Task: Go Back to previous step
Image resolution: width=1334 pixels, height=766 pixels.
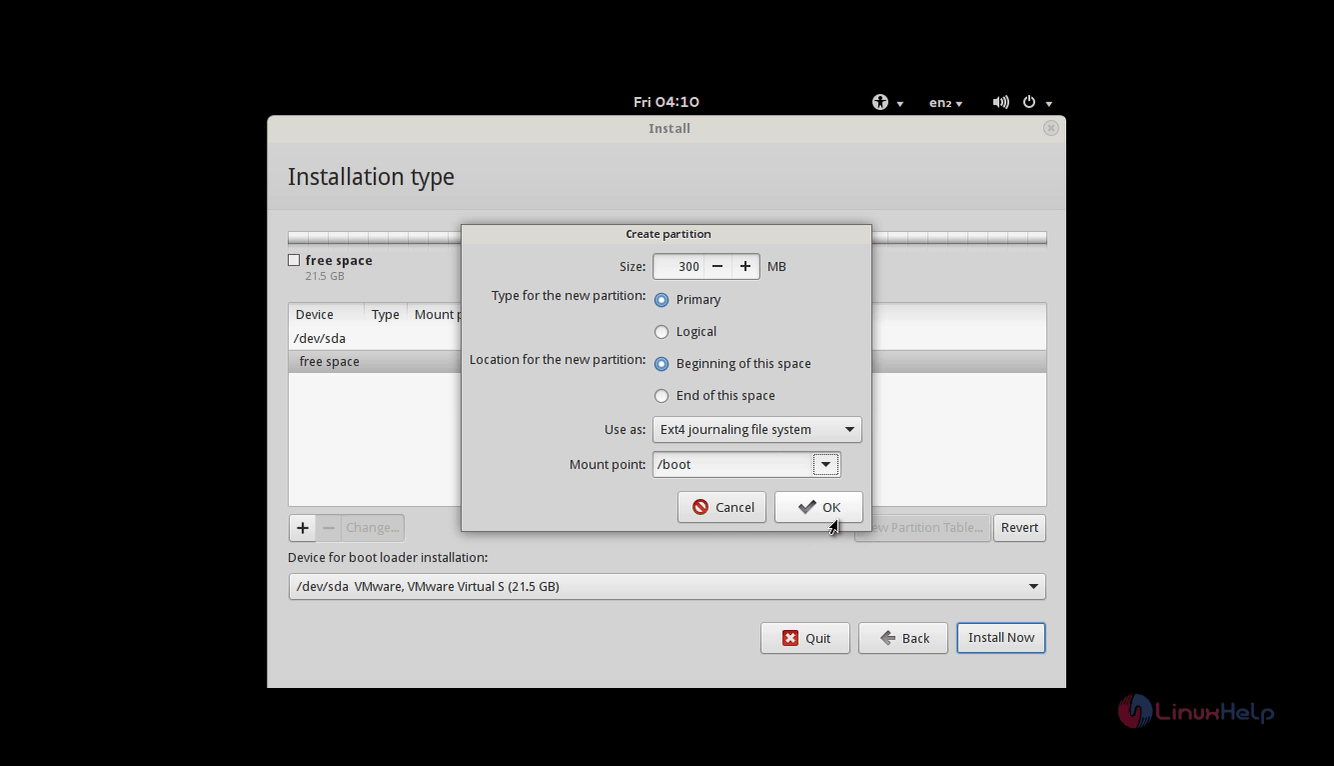Action: click(903, 638)
